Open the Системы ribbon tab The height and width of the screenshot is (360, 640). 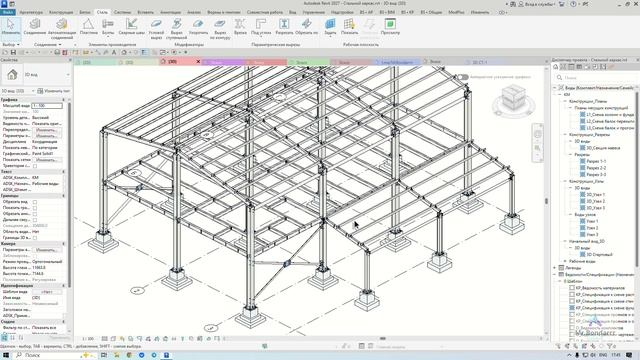click(122, 12)
